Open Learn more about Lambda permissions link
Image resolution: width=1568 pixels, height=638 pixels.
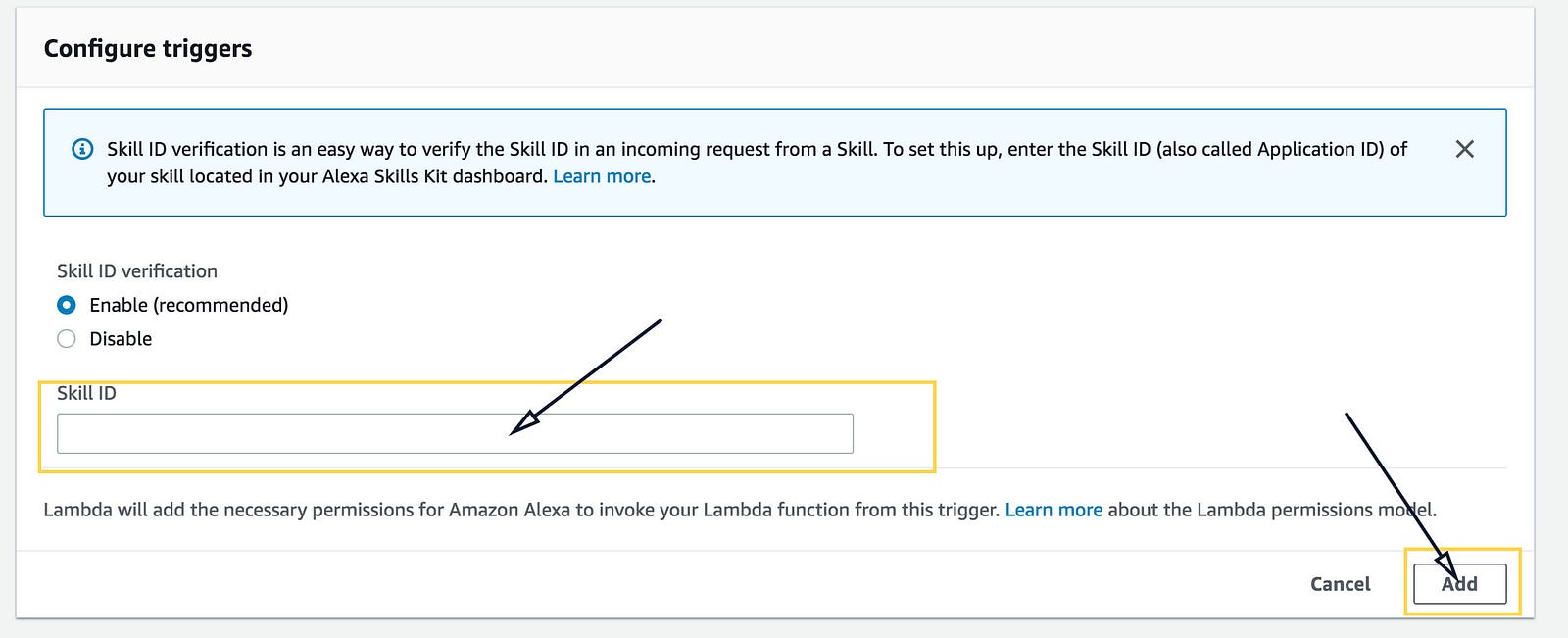[x=1053, y=510]
